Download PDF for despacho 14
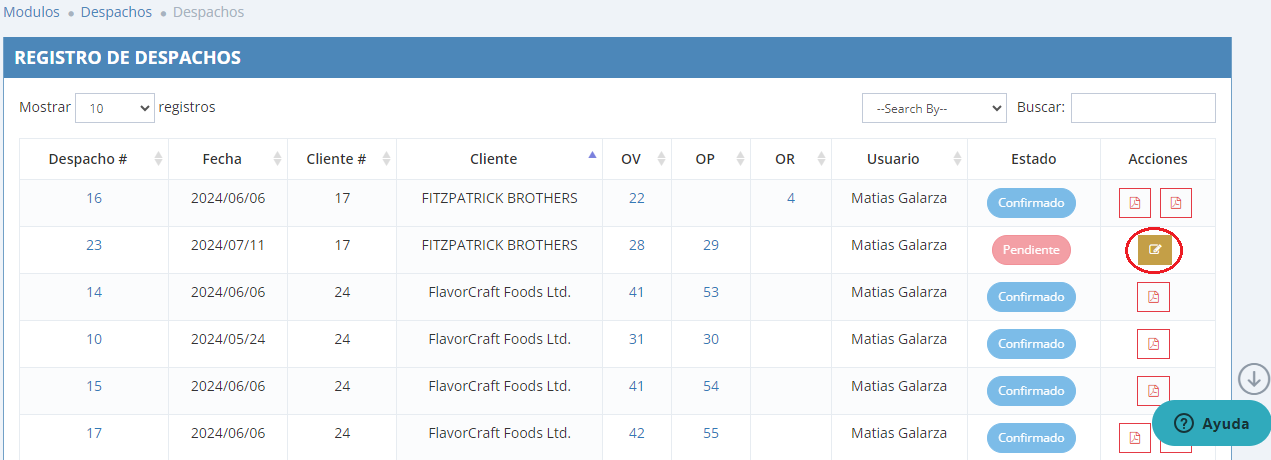 (1153, 297)
